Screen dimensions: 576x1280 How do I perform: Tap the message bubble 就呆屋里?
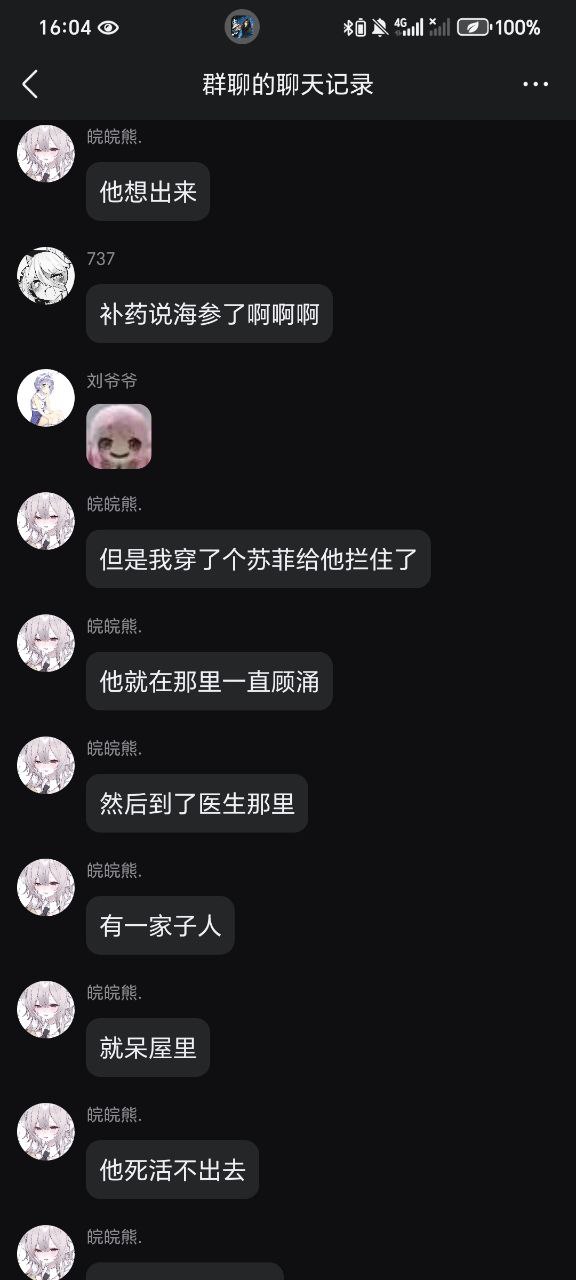(x=148, y=1047)
